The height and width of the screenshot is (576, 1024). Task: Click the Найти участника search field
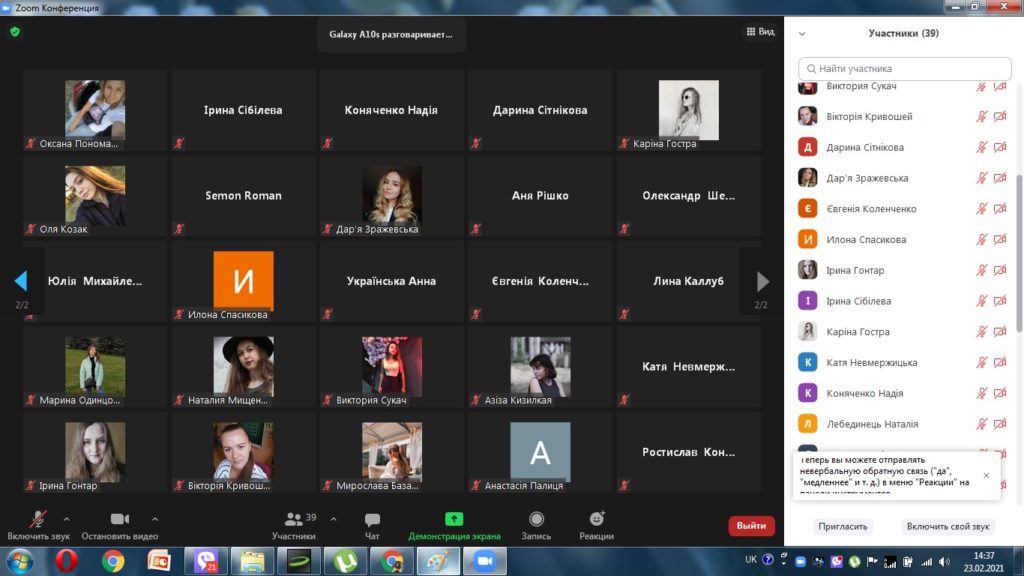[897, 69]
